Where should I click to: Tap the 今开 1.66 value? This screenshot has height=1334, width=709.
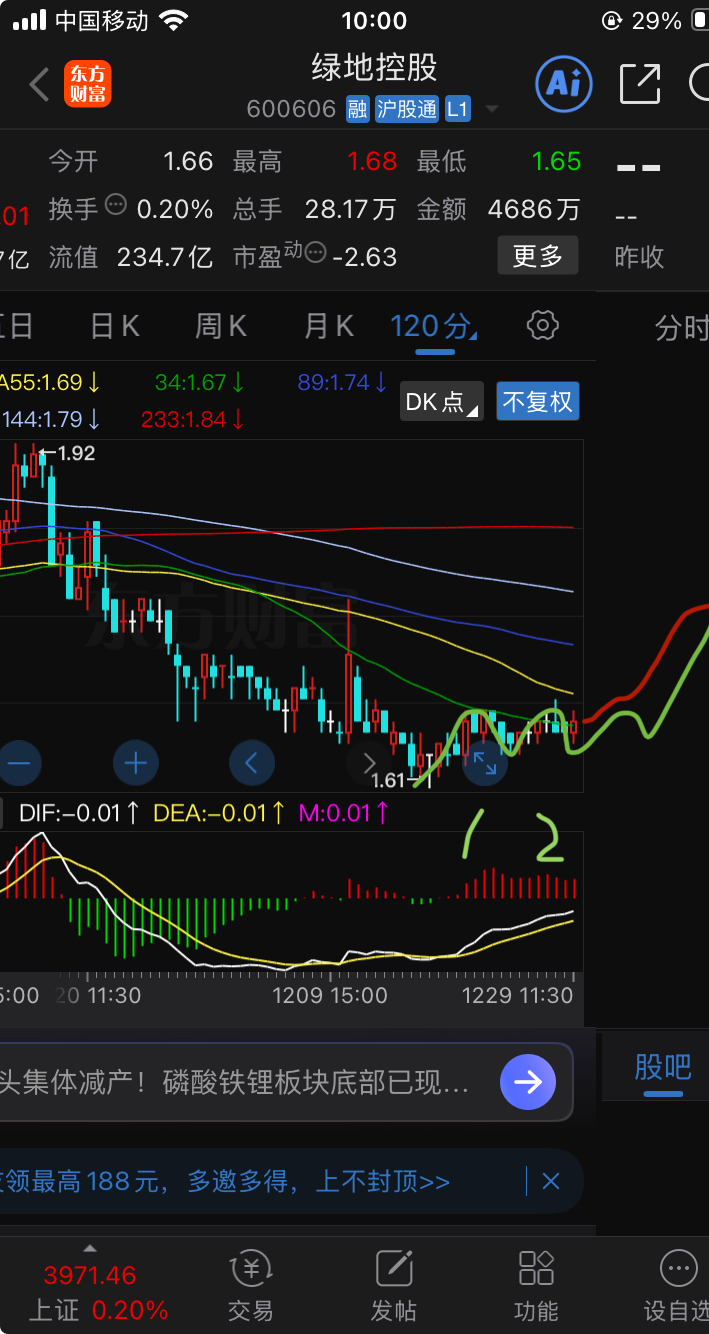pos(189,161)
